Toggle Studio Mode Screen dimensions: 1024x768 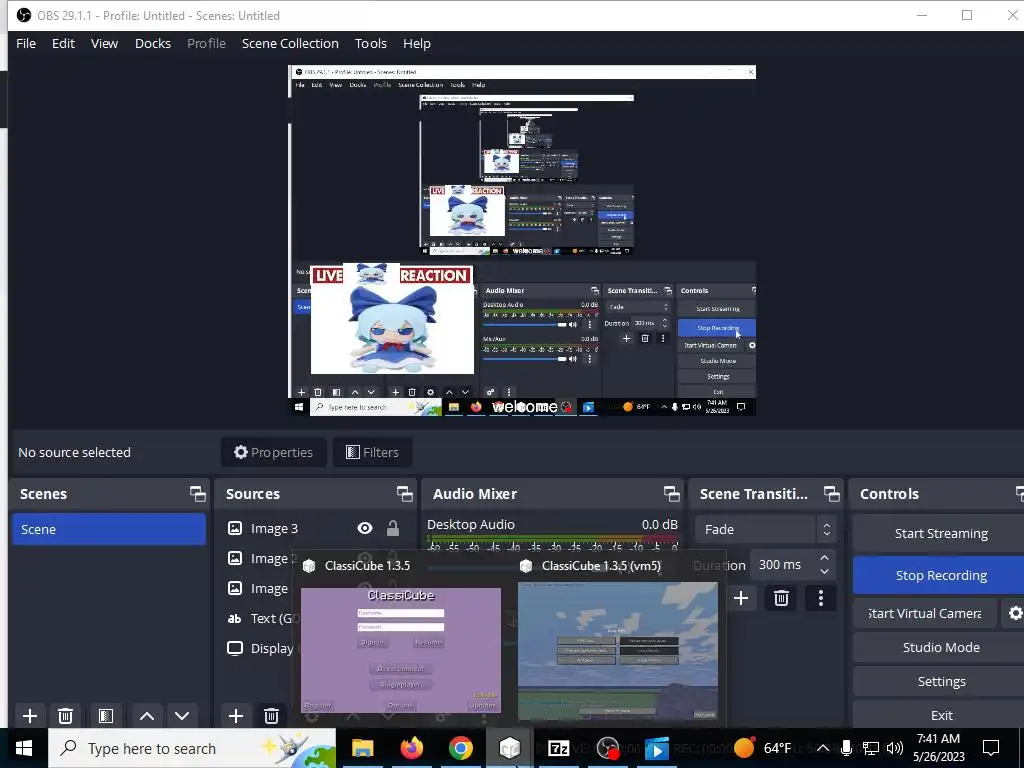click(x=940, y=647)
